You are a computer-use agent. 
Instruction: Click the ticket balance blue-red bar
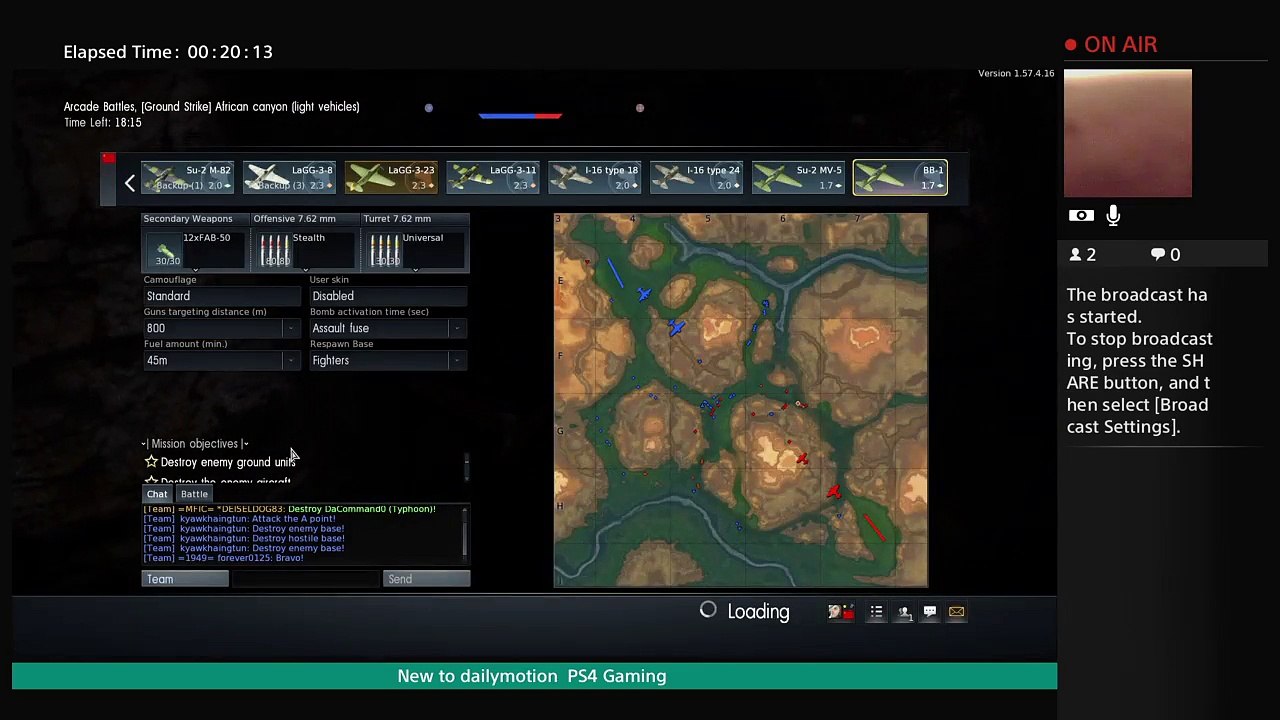520,116
